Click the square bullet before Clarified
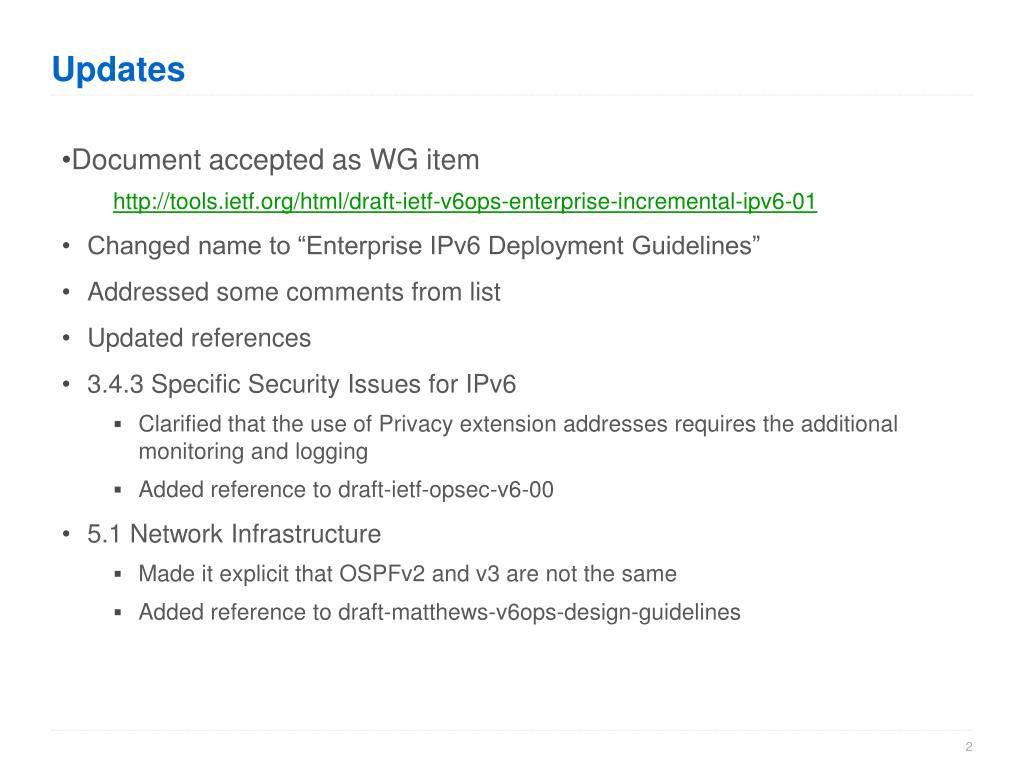Viewport: 1024px width, 768px height. click(x=118, y=425)
